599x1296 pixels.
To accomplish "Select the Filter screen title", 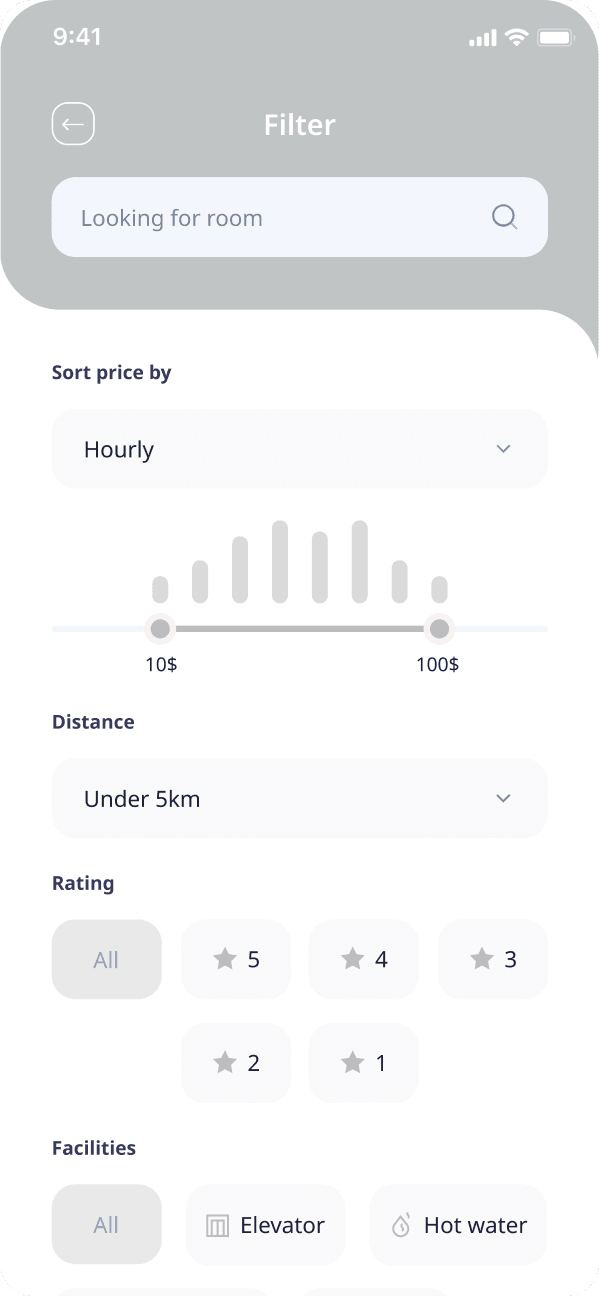I will [299, 124].
